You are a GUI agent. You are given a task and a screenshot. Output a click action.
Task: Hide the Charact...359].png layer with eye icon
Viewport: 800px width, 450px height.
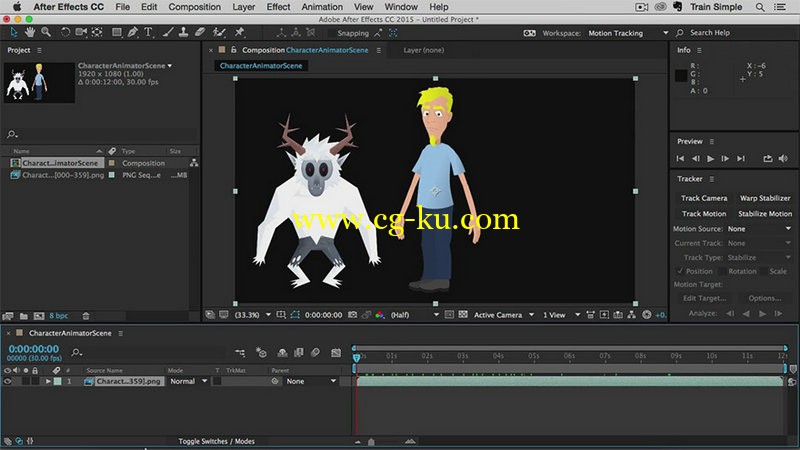[7, 381]
